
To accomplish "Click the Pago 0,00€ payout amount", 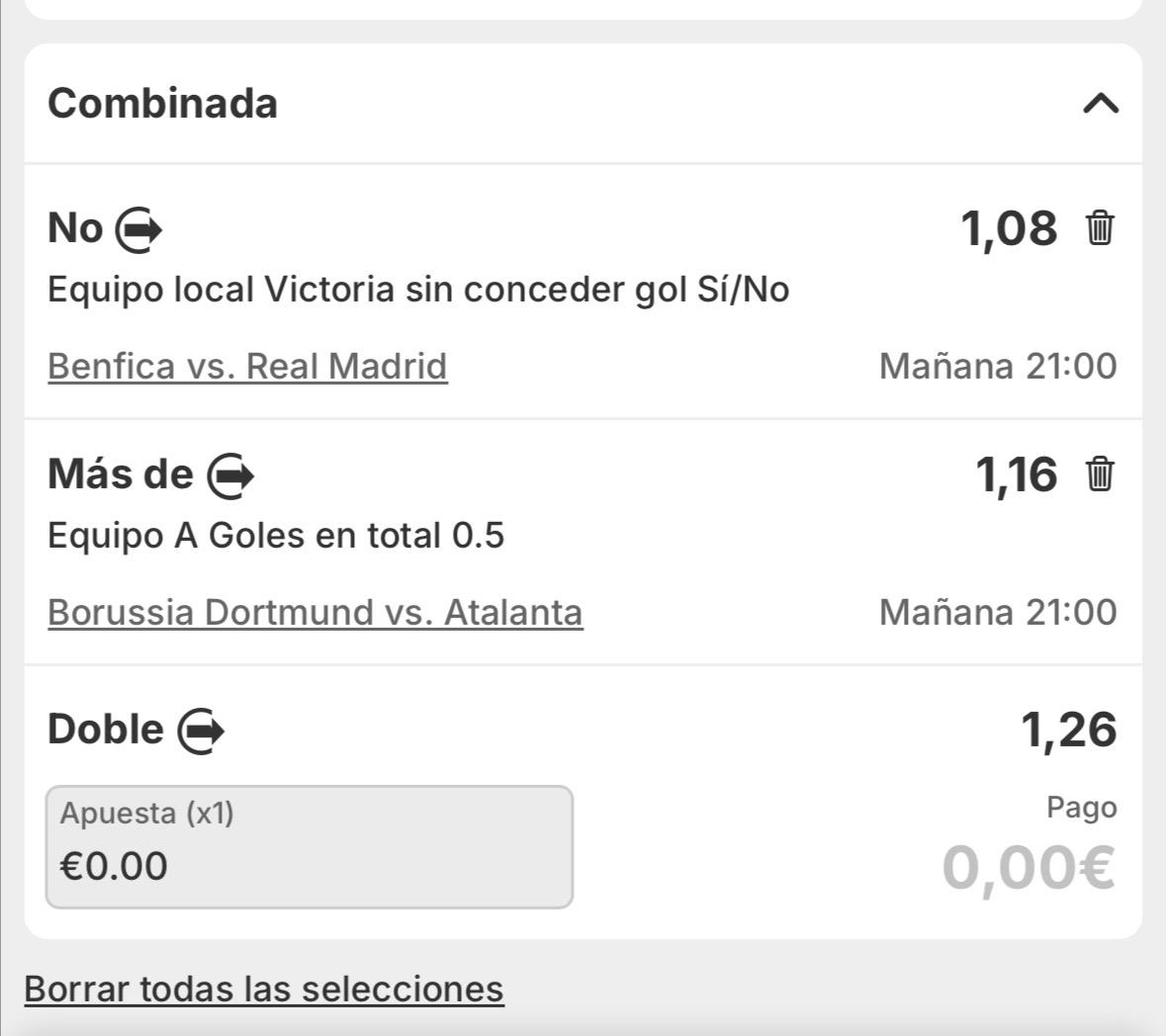I will tap(1029, 867).
